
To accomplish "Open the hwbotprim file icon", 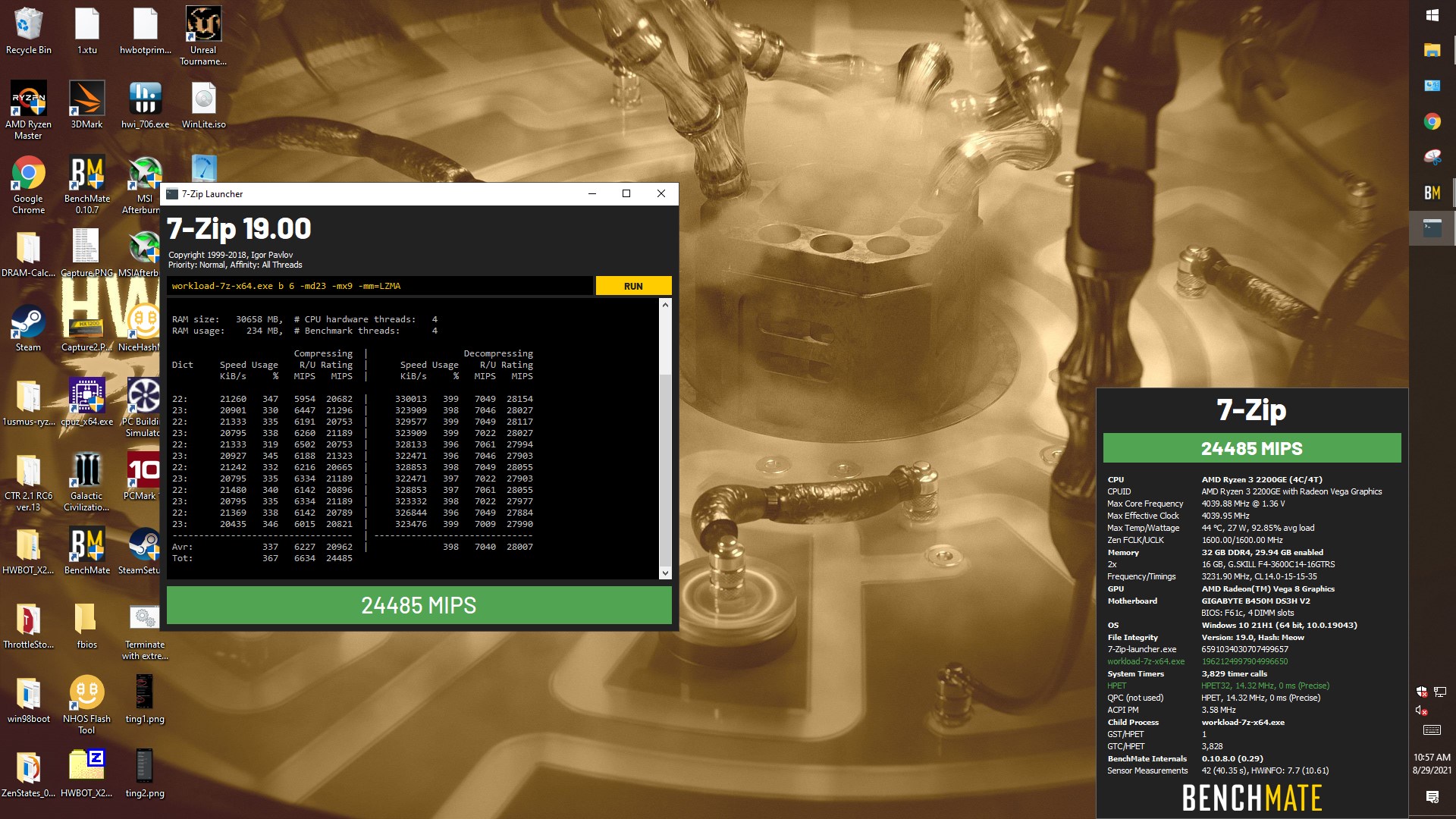I will pyautogui.click(x=145, y=30).
